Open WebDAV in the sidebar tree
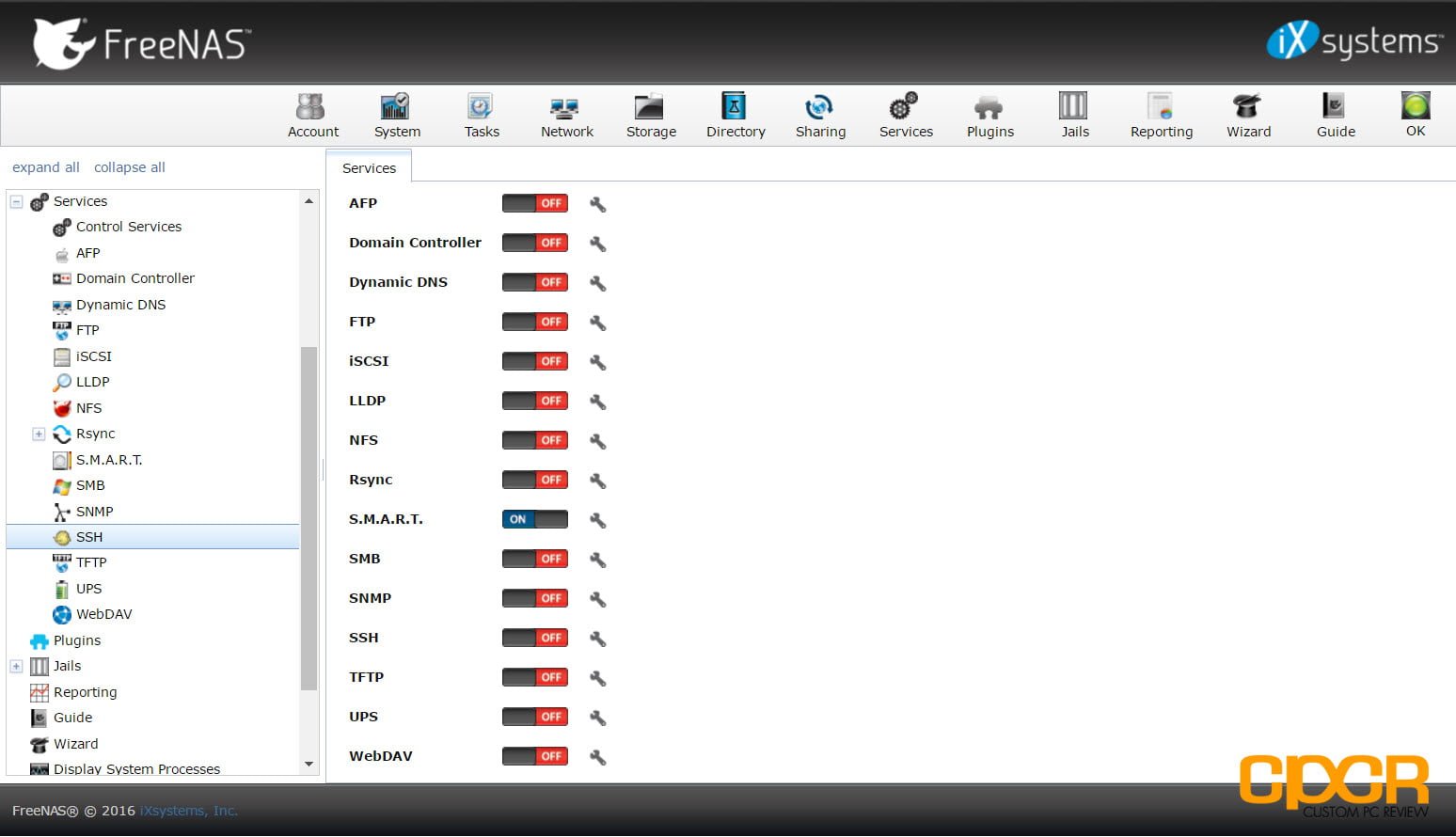Viewport: 1456px width, 837px height. 103,614
